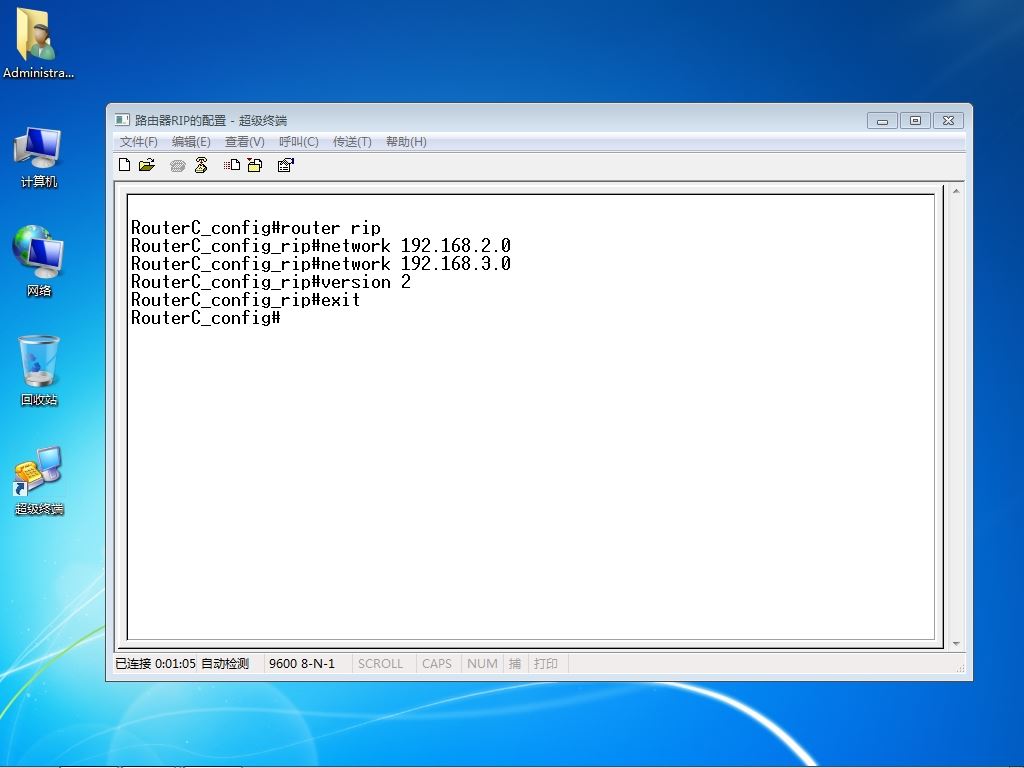Click the 已连接 0:01:05 status text
The width and height of the screenshot is (1024, 768).
coord(155,664)
